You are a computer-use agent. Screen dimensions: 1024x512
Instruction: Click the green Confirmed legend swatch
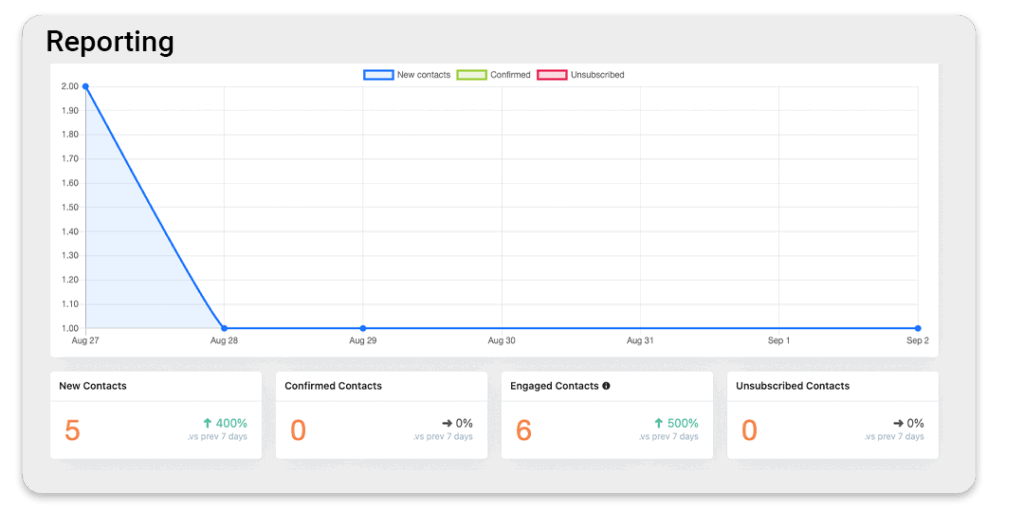[x=471, y=75]
